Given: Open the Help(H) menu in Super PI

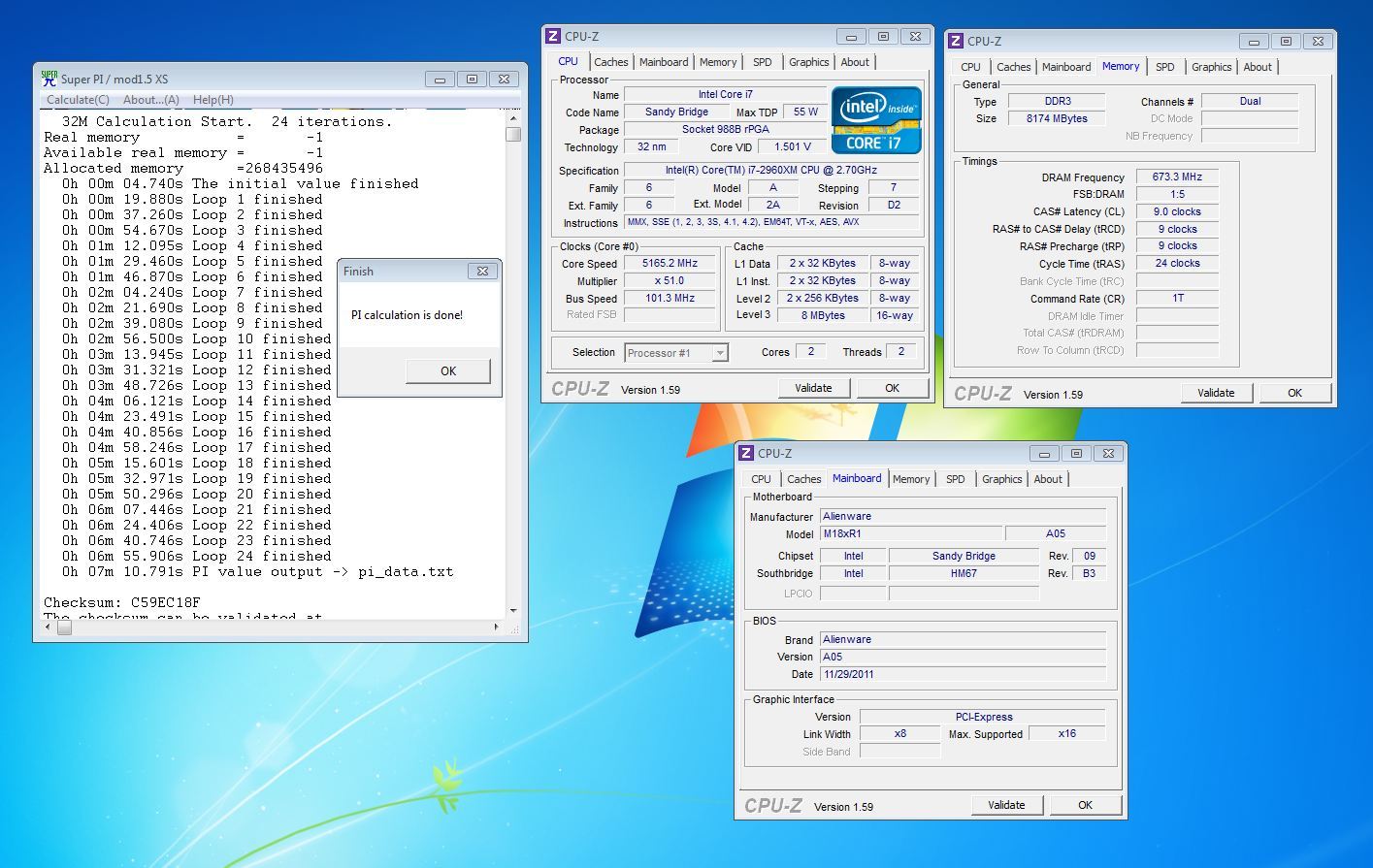Looking at the screenshot, I should point(212,99).
